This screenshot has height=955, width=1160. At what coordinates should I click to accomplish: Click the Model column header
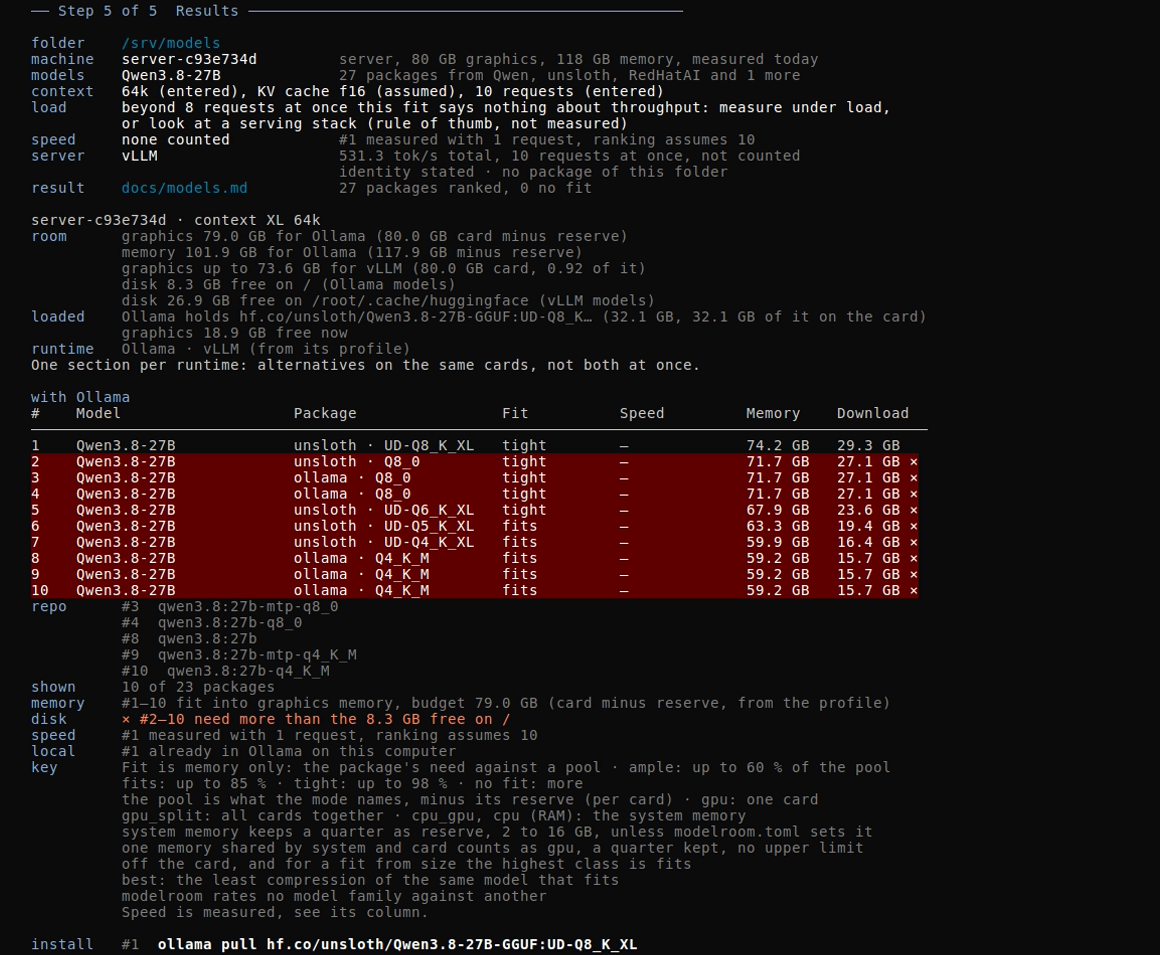point(98,414)
